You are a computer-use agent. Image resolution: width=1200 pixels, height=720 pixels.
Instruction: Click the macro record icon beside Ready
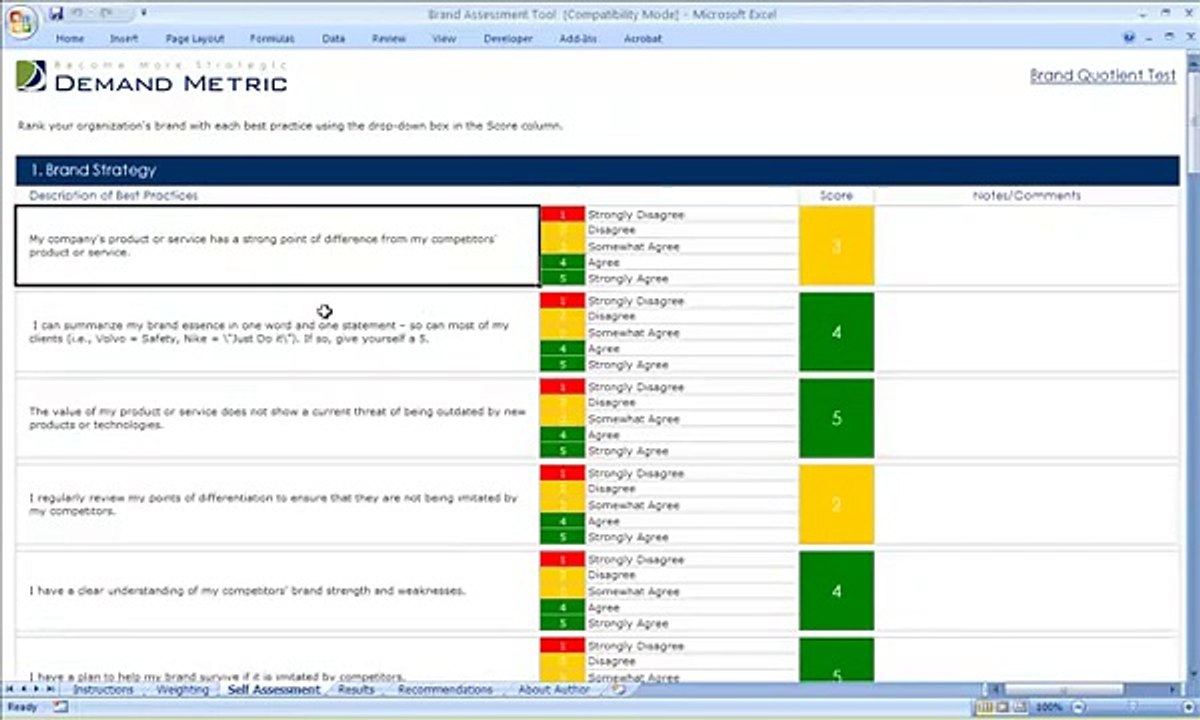[62, 707]
